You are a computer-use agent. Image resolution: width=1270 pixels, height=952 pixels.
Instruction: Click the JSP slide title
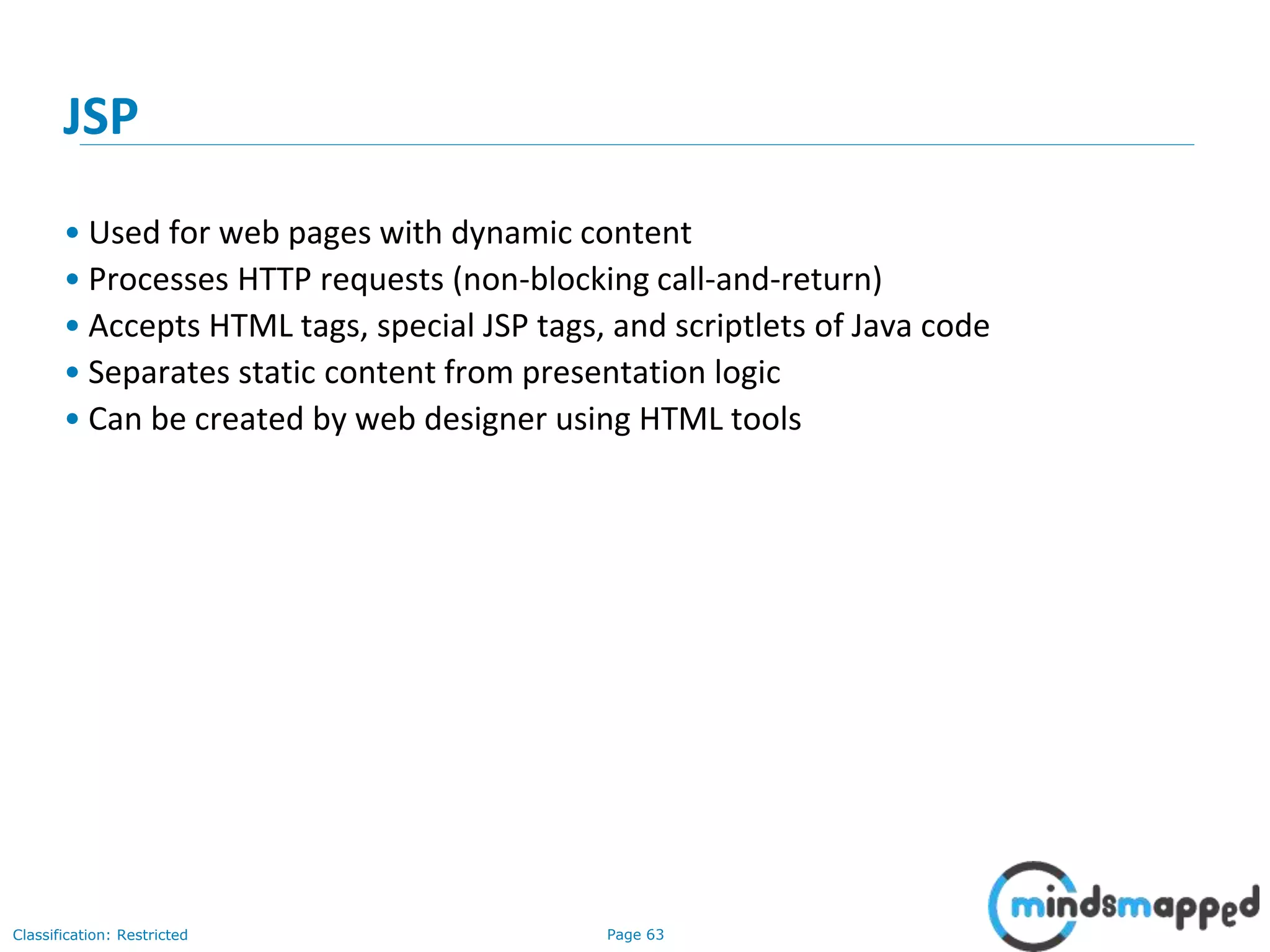[101, 117]
